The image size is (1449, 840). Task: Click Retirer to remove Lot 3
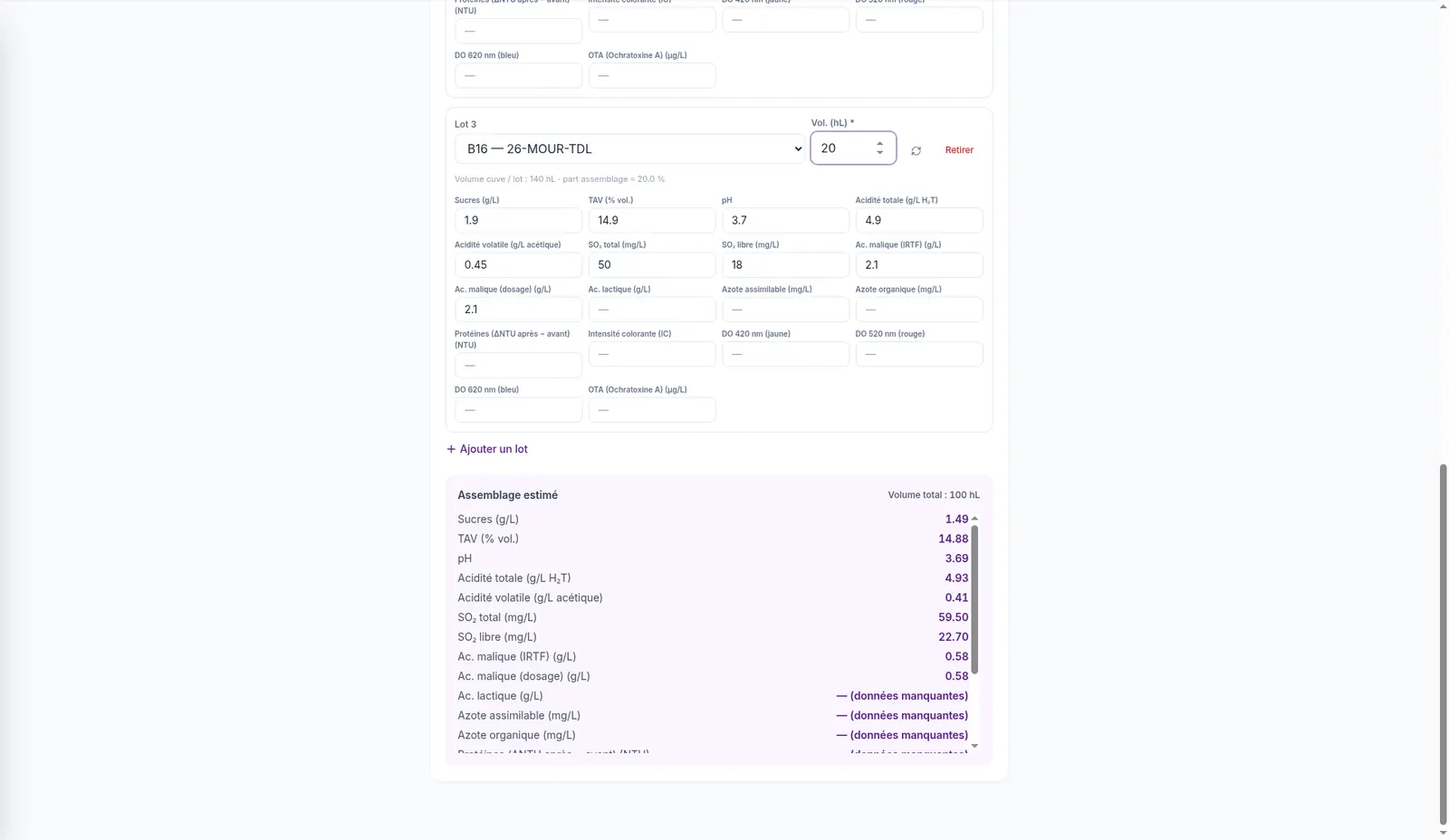point(959,150)
